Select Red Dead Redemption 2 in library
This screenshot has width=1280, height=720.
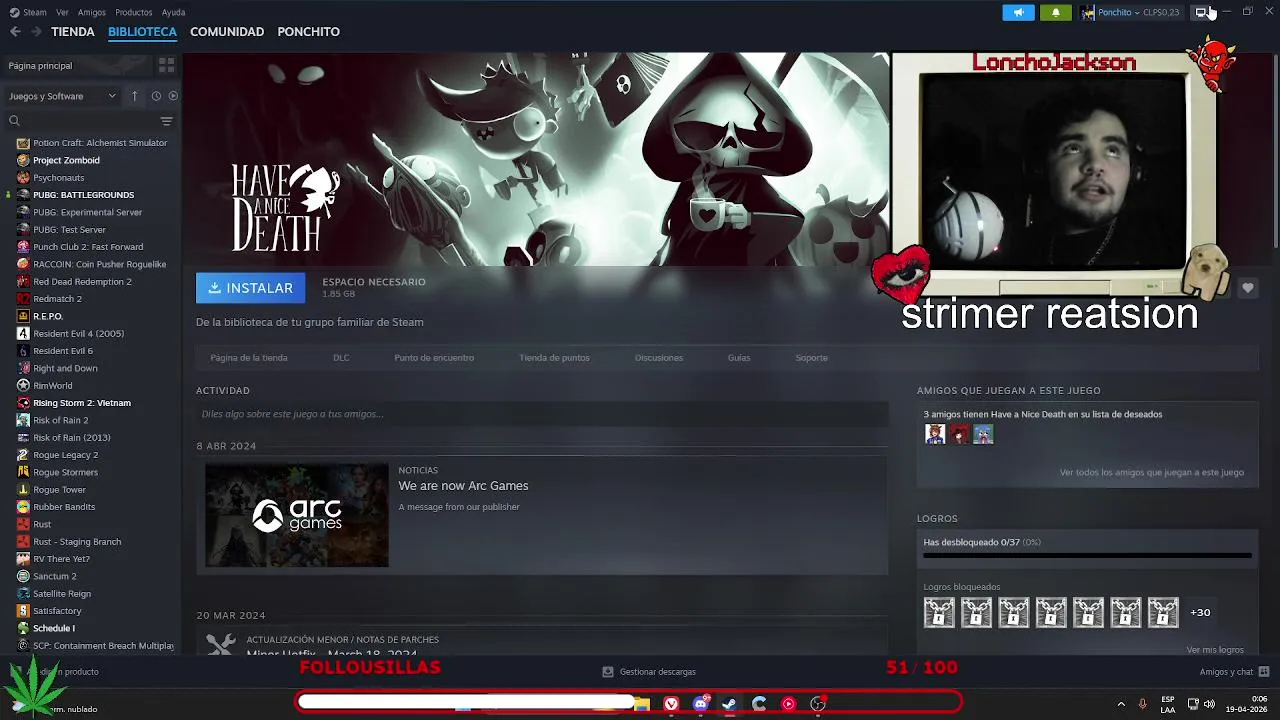tap(82, 282)
